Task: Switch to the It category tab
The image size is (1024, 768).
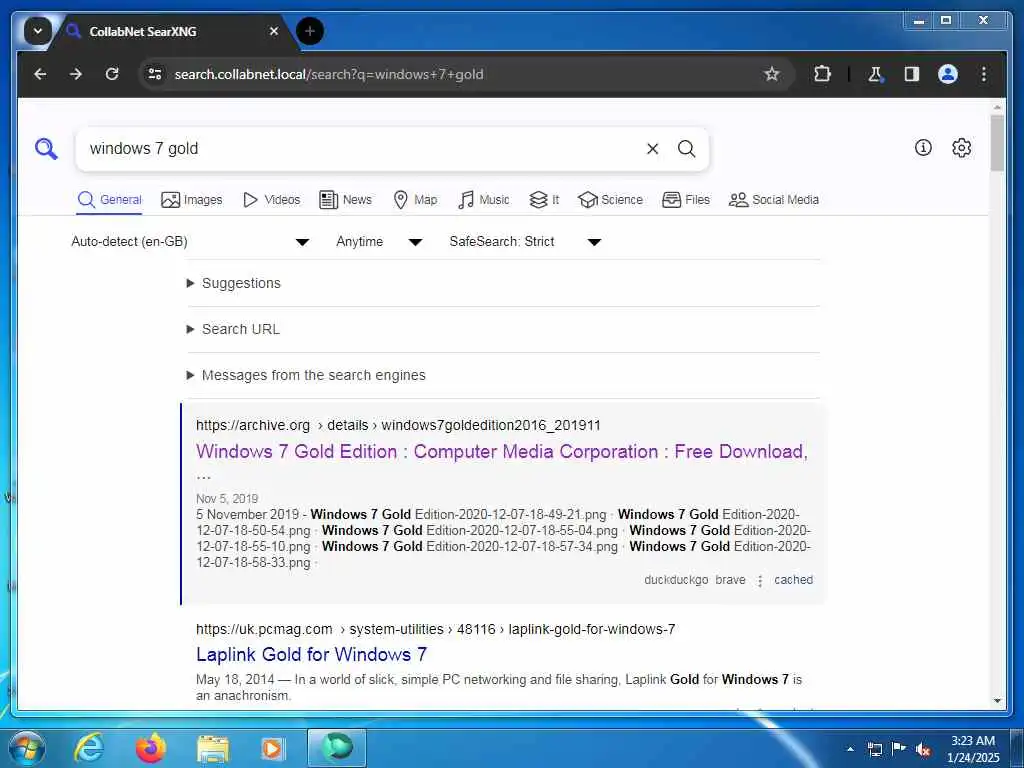Action: [544, 200]
